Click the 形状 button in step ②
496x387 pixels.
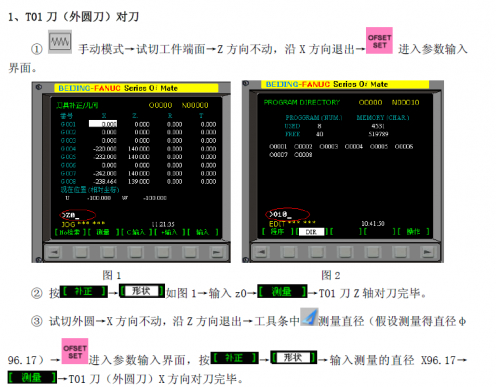[x=142, y=291]
